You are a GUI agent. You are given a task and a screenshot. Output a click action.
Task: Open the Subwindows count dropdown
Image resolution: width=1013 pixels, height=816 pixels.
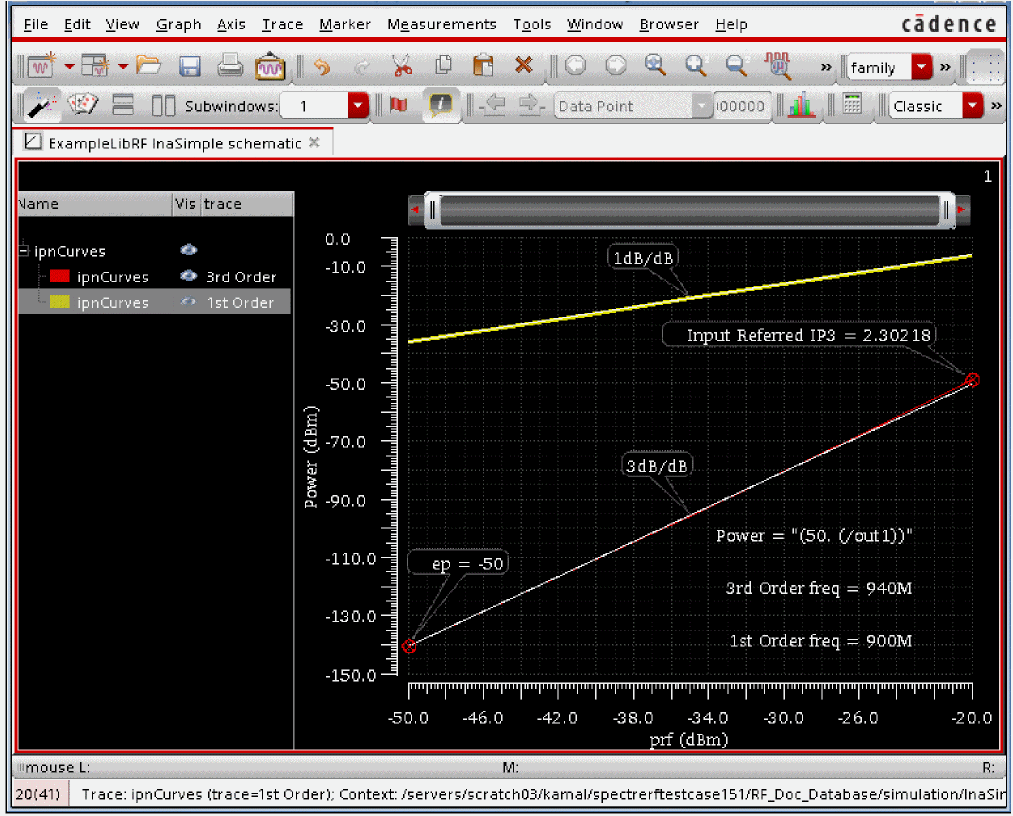[x=358, y=106]
